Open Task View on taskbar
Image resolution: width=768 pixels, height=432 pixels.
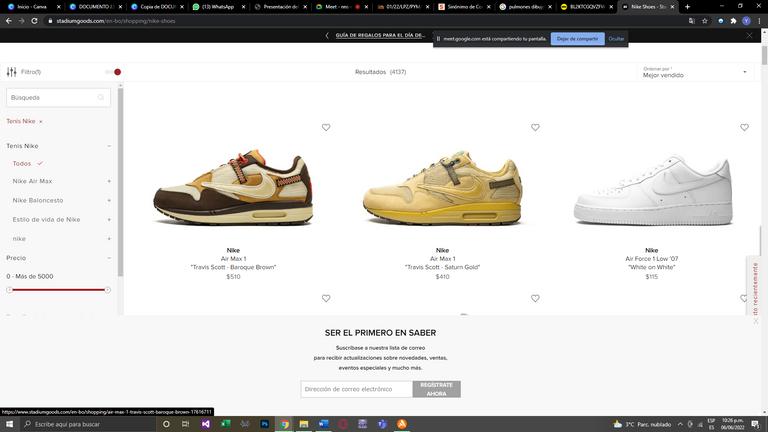pos(185,424)
